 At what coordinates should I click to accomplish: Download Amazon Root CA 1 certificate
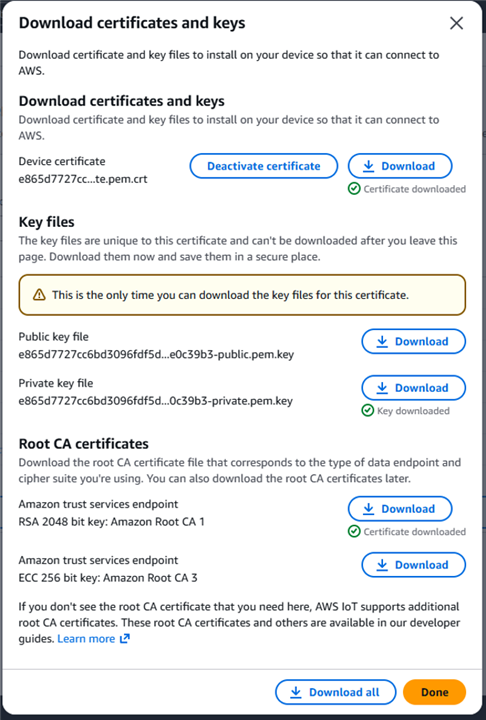pyautogui.click(x=400, y=509)
